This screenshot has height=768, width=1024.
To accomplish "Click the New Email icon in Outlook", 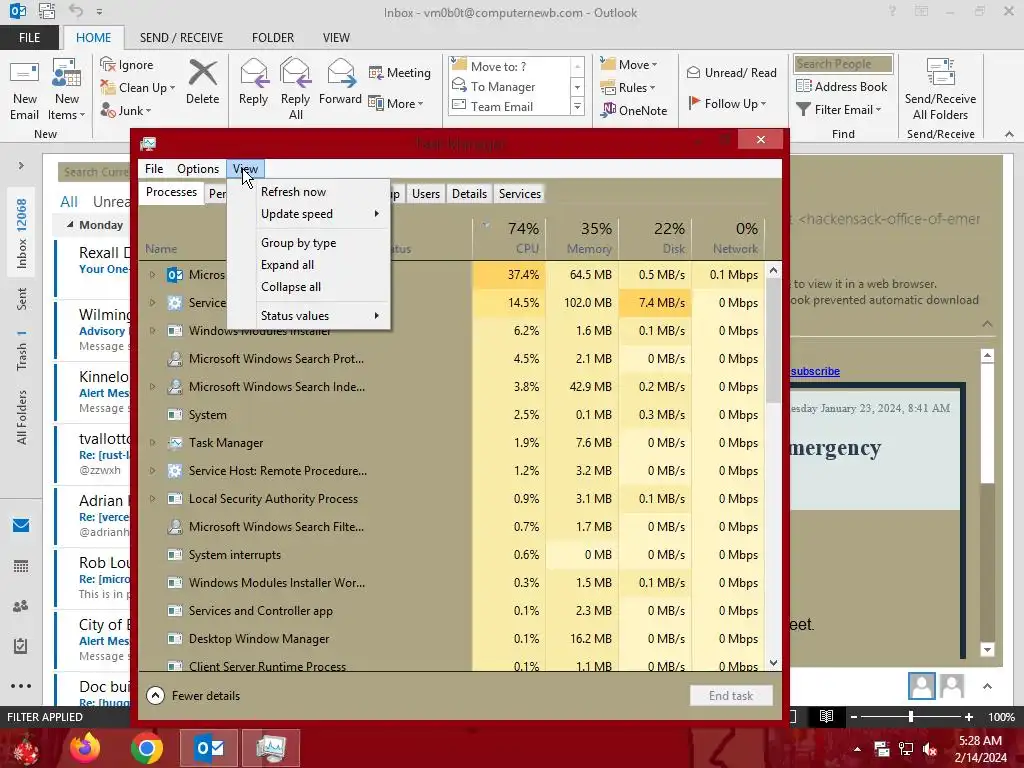I will coord(25,90).
